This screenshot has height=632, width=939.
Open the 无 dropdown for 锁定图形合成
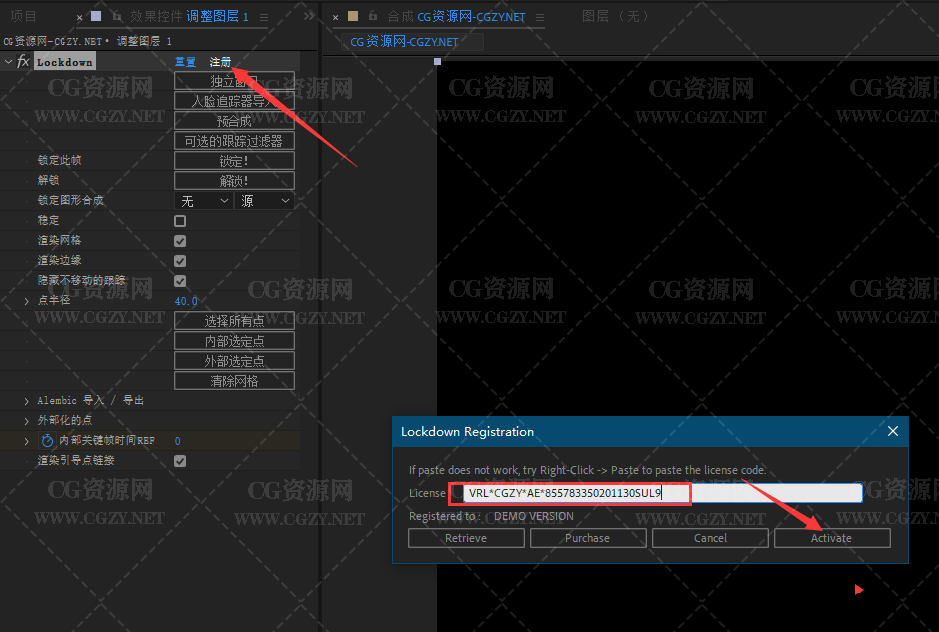pos(204,201)
